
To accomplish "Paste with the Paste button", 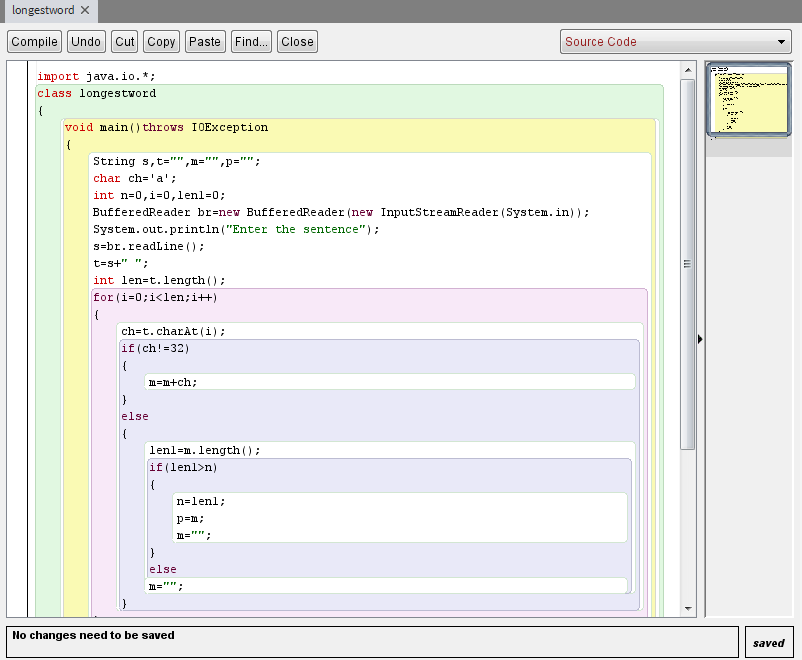I will 205,42.
